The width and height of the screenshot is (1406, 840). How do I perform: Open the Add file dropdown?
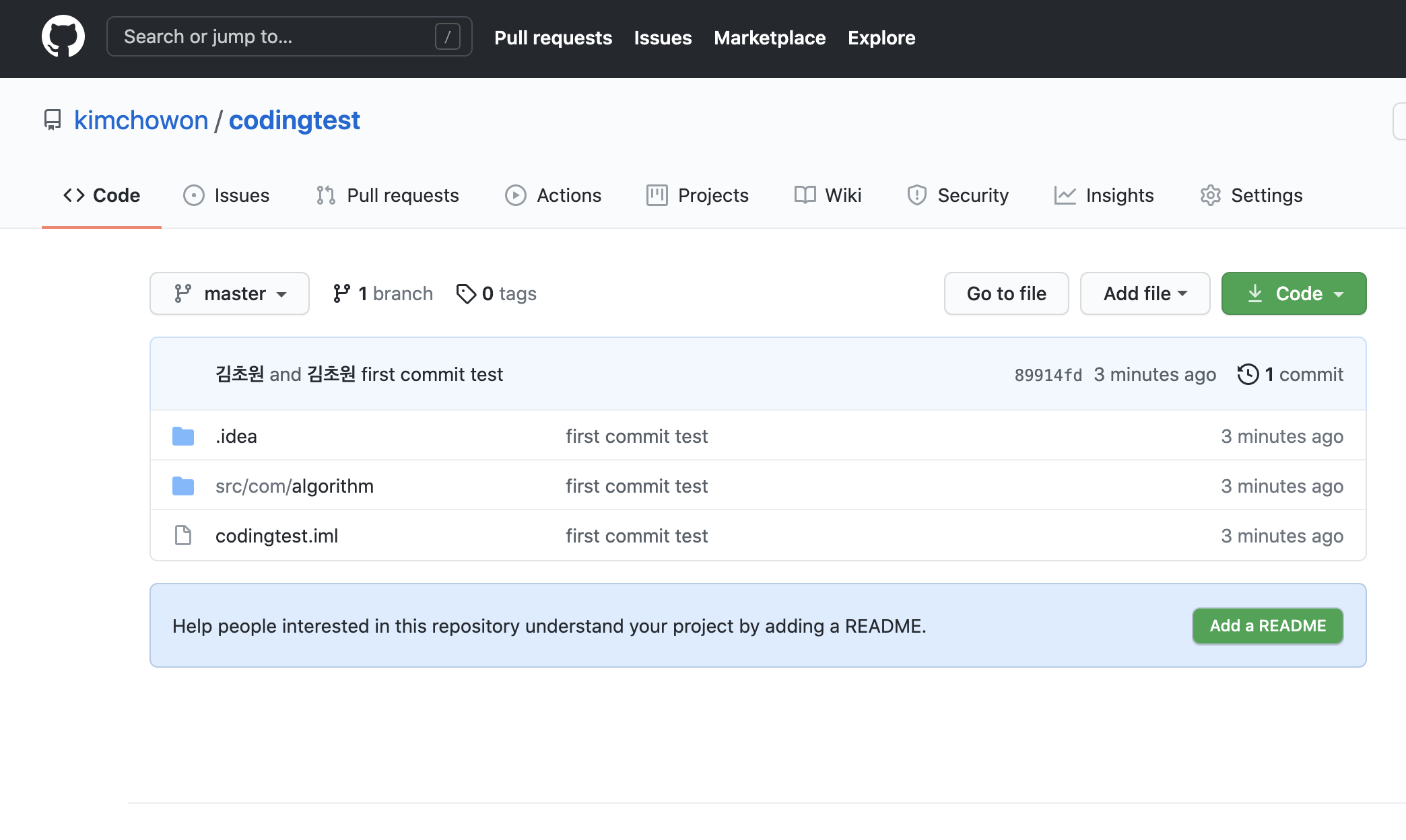coord(1145,293)
